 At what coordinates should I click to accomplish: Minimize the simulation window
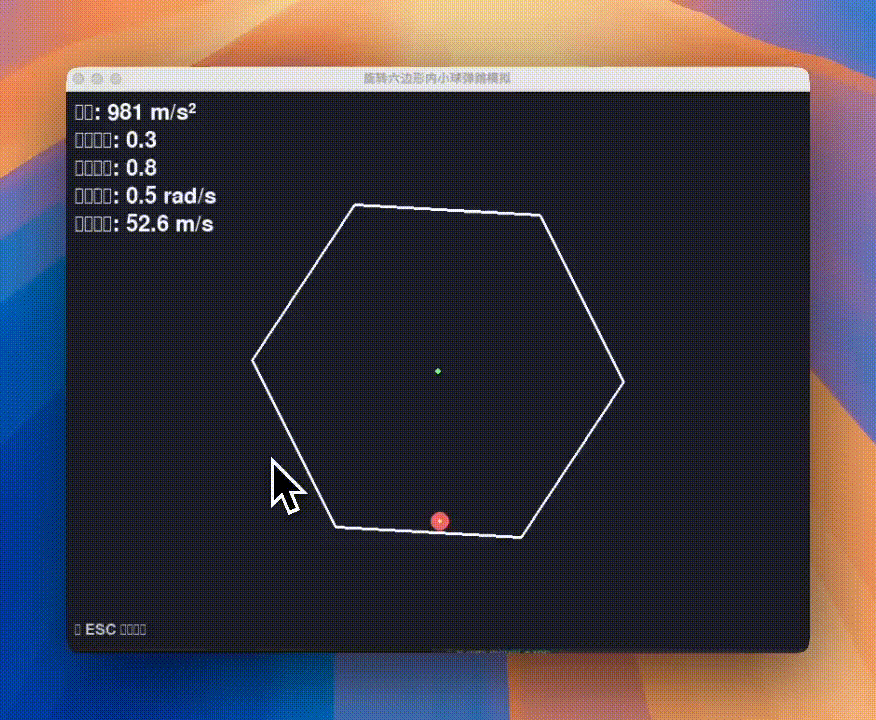point(97,79)
